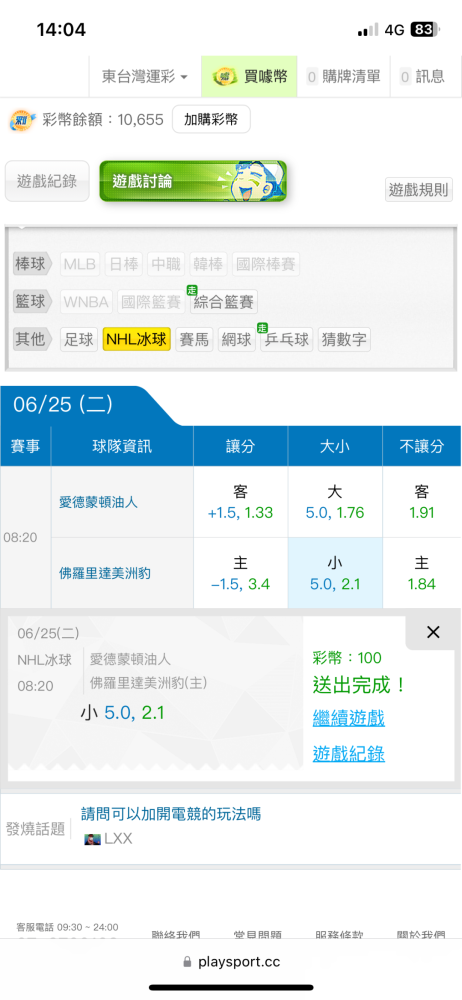Image resolution: width=462 pixels, height=1000 pixels.
Task: Click 繼續遊戲 link
Action: [348, 718]
